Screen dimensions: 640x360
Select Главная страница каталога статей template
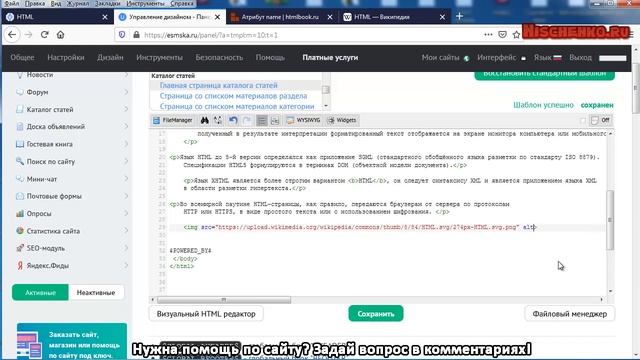pos(218,85)
